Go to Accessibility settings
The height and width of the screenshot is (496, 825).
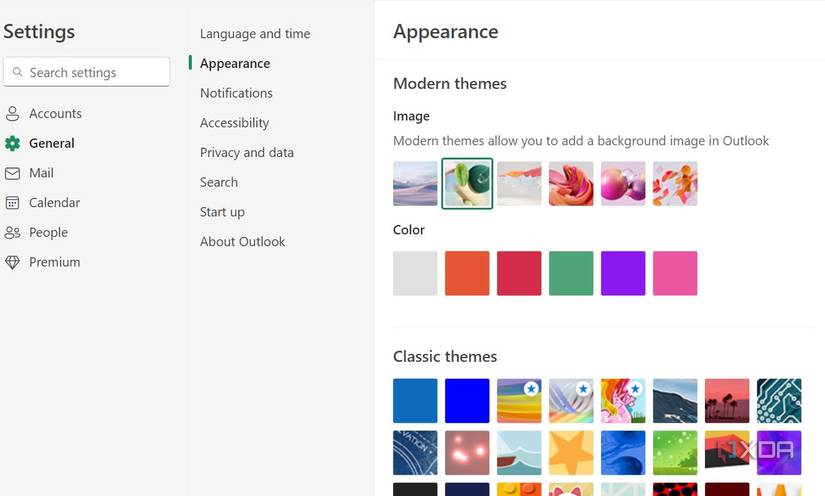[x=234, y=123]
